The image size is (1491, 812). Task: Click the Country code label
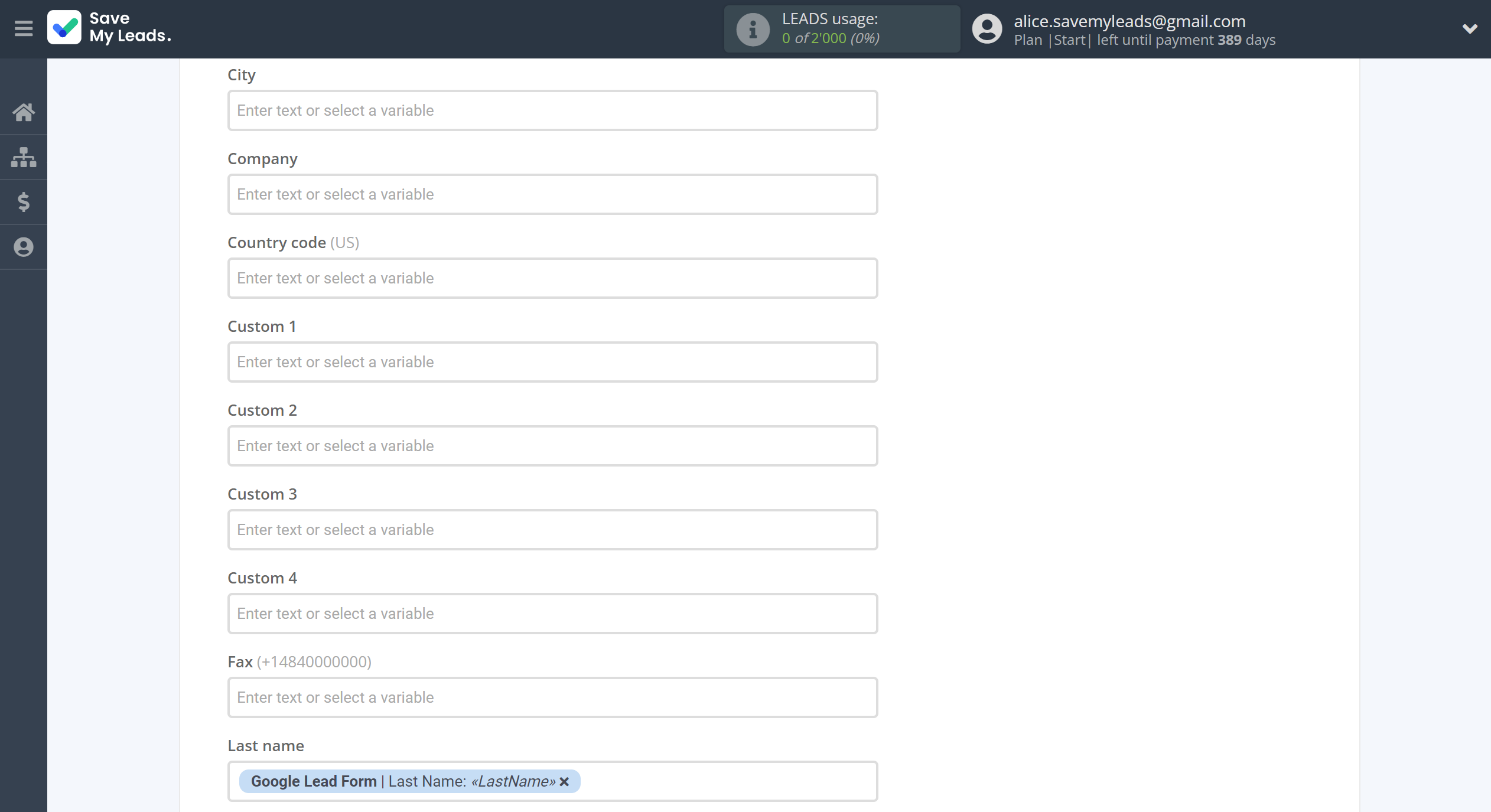(x=293, y=243)
